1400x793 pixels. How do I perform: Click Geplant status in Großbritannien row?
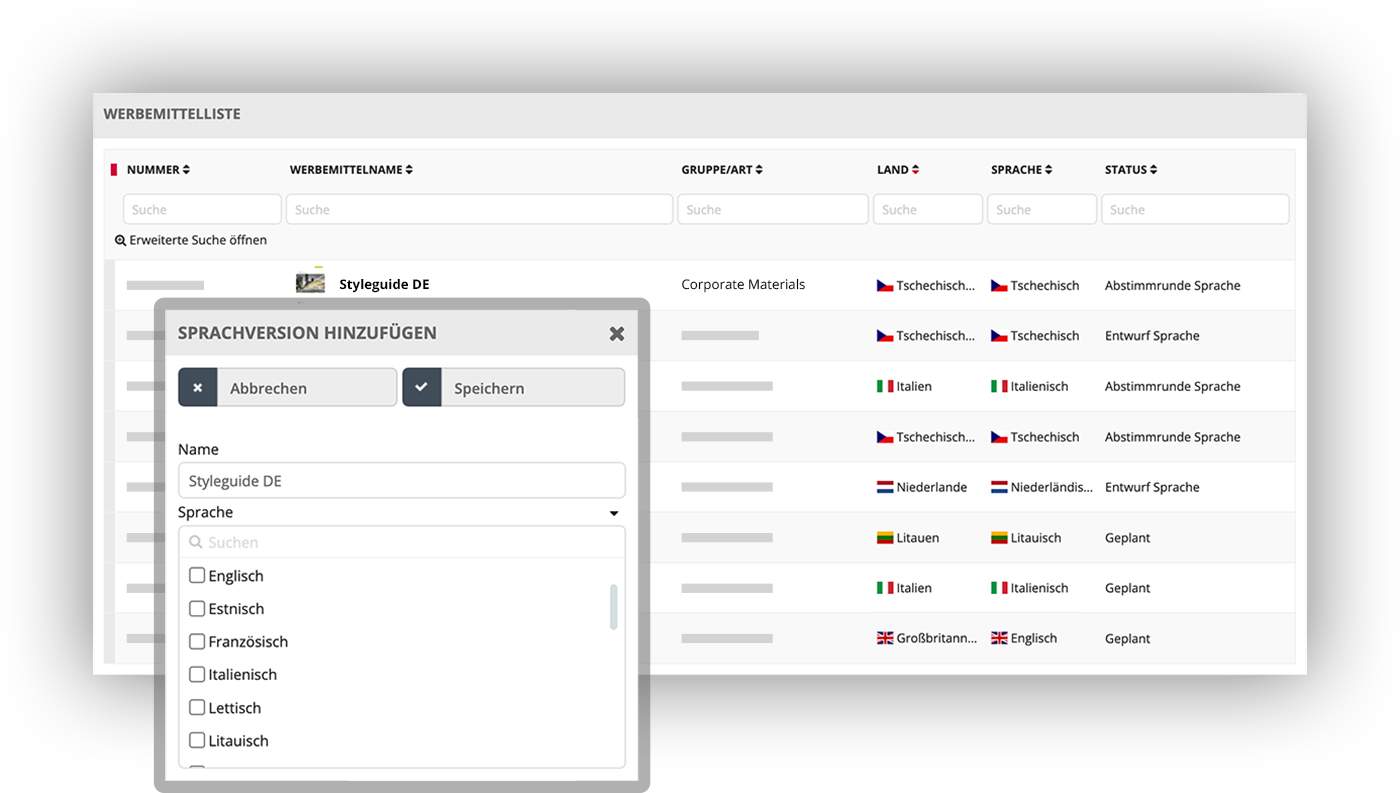1128,638
